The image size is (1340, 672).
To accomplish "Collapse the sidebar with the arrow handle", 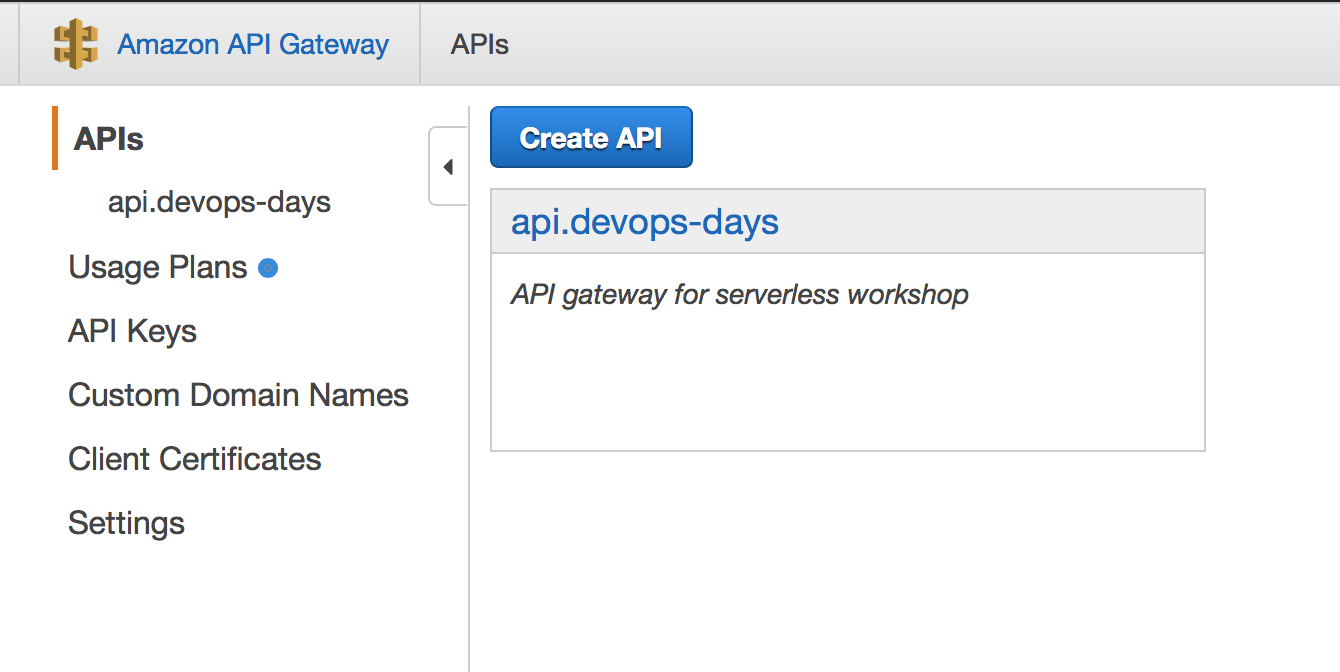I will pyautogui.click(x=448, y=167).
